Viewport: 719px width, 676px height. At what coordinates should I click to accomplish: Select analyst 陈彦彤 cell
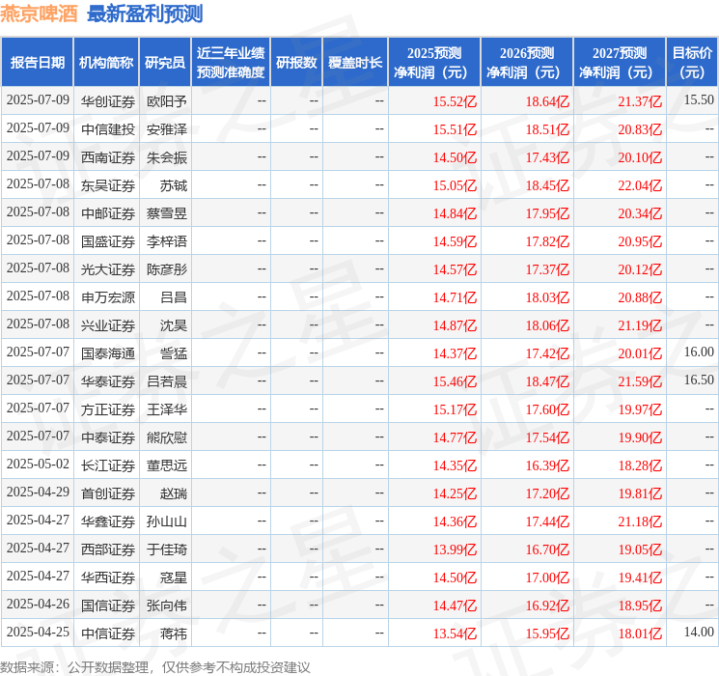pyautogui.click(x=166, y=269)
